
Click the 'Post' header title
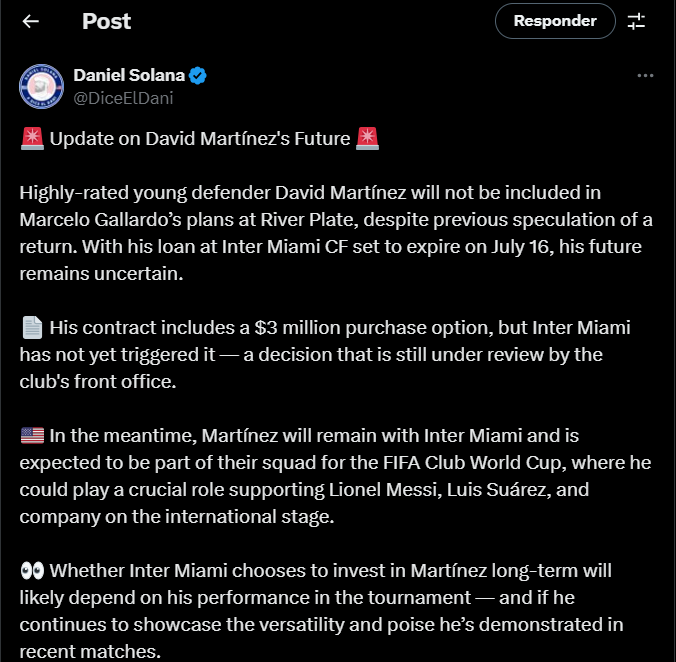pos(106,21)
